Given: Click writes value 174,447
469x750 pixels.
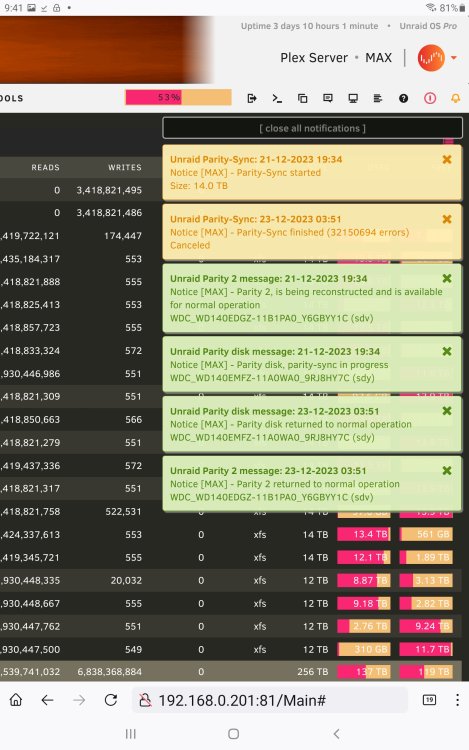Looking at the screenshot, I should coord(123,235).
